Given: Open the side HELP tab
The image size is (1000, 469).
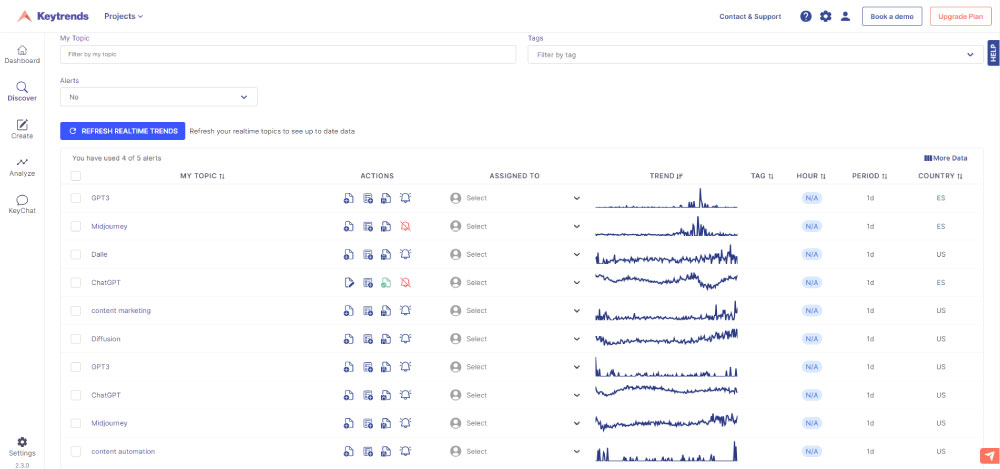Looking at the screenshot, I should (993, 53).
